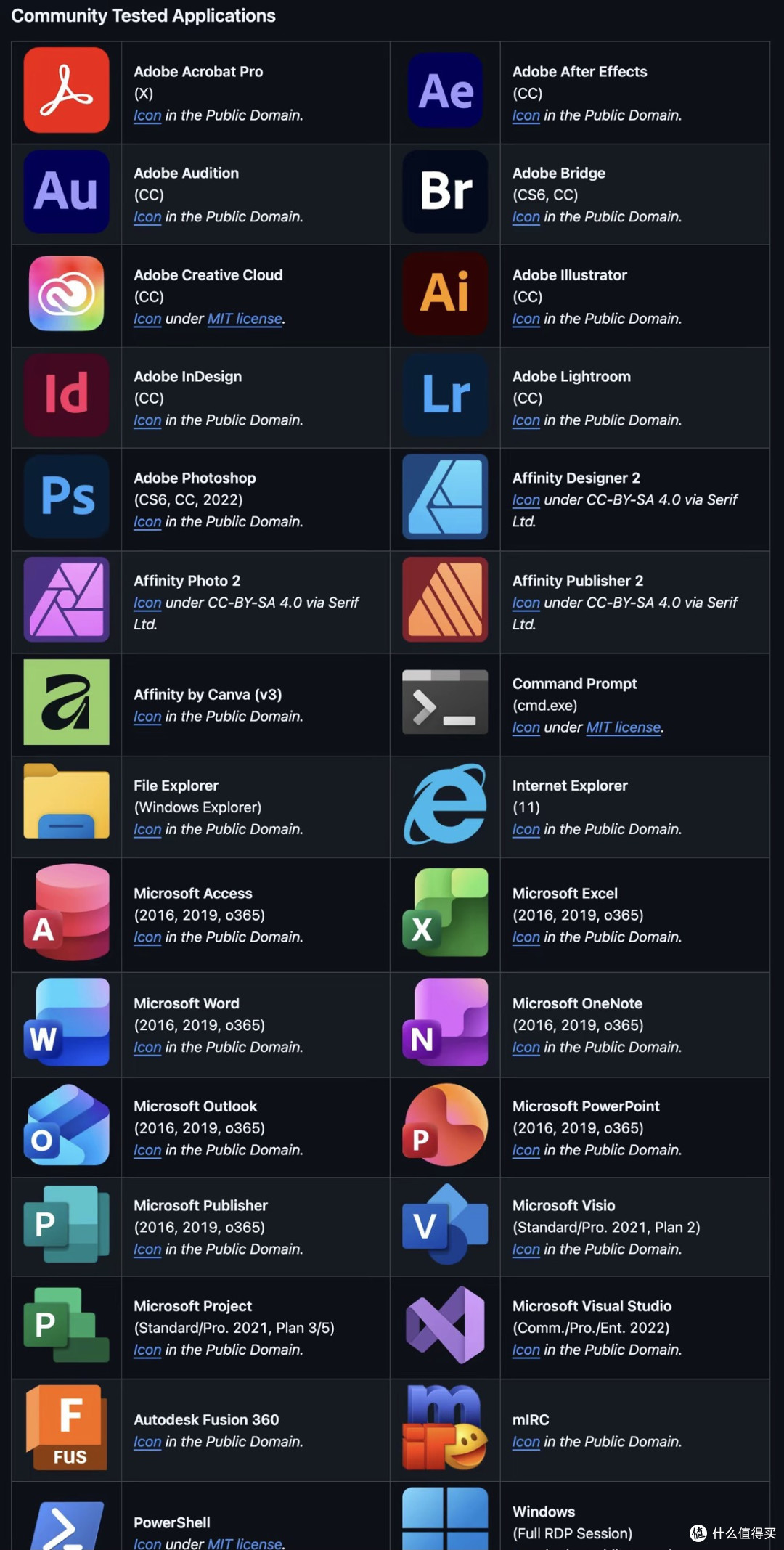
Task: Open Icon link under Internet Explorer
Action: coord(526,829)
